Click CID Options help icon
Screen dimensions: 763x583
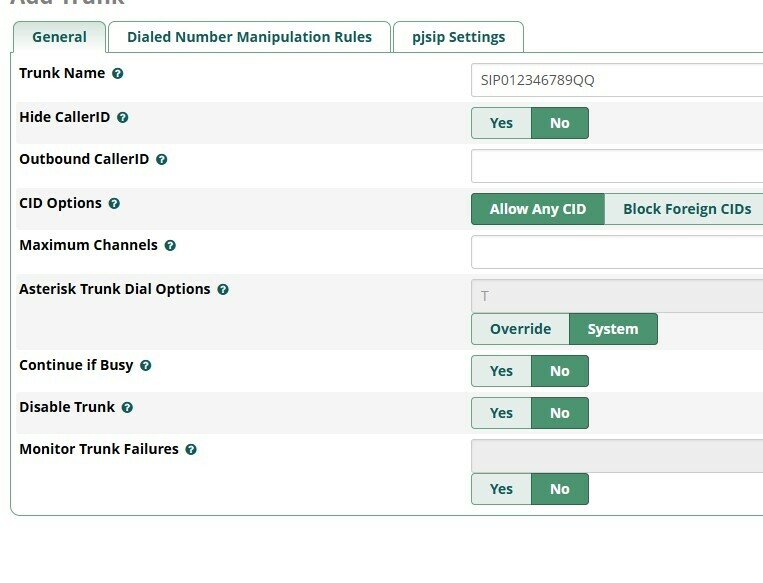(x=114, y=204)
